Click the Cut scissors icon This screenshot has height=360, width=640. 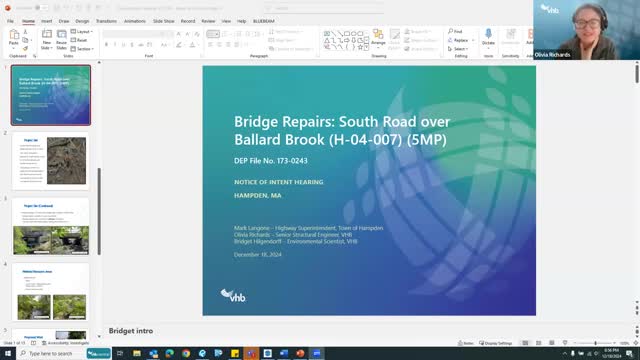click(x=25, y=32)
